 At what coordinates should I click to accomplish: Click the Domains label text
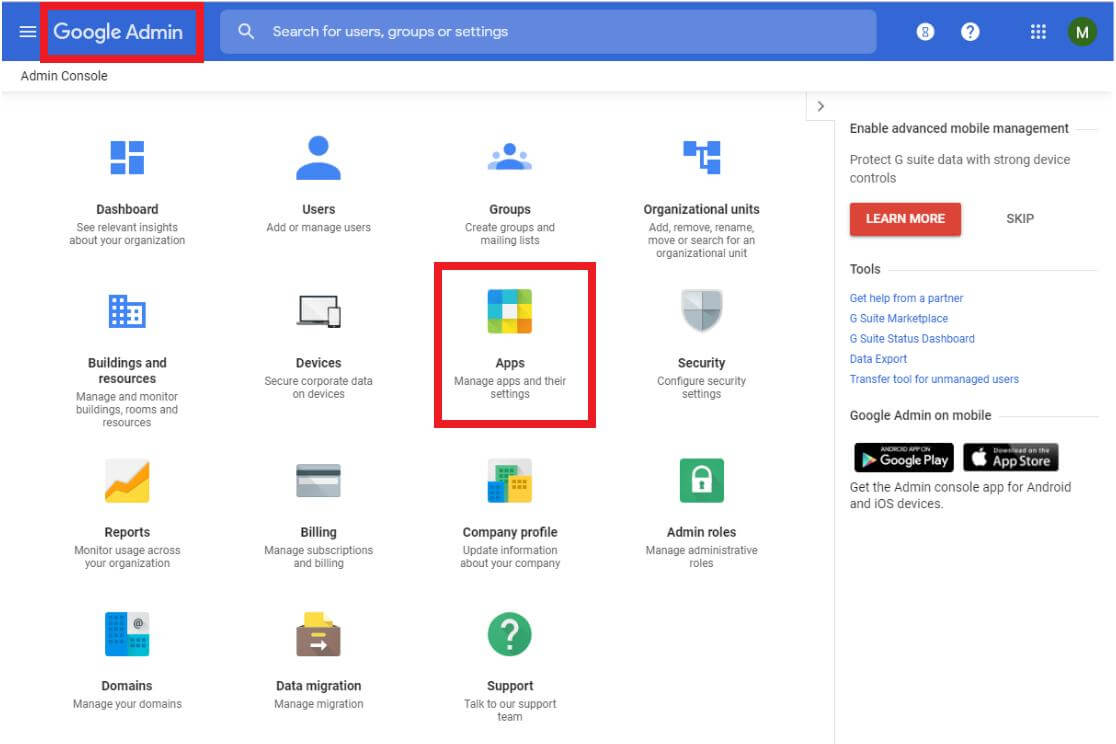point(127,686)
